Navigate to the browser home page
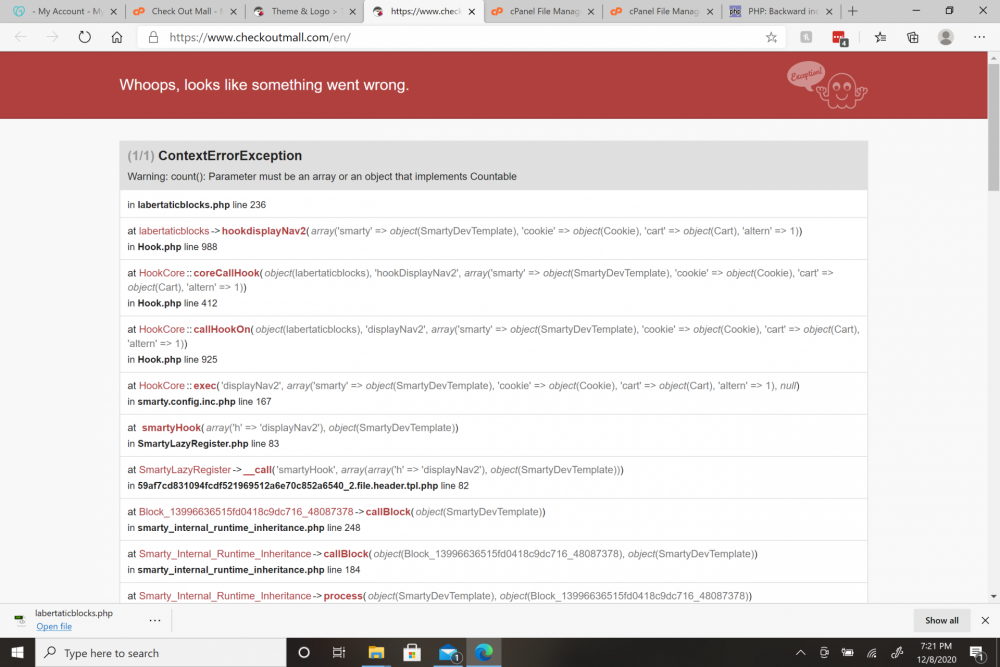 coord(116,36)
